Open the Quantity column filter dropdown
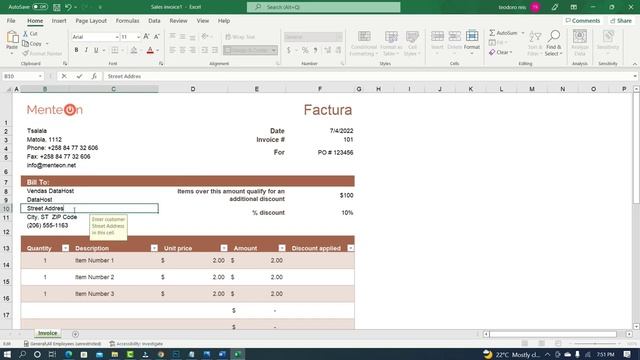 pyautogui.click(x=65, y=248)
